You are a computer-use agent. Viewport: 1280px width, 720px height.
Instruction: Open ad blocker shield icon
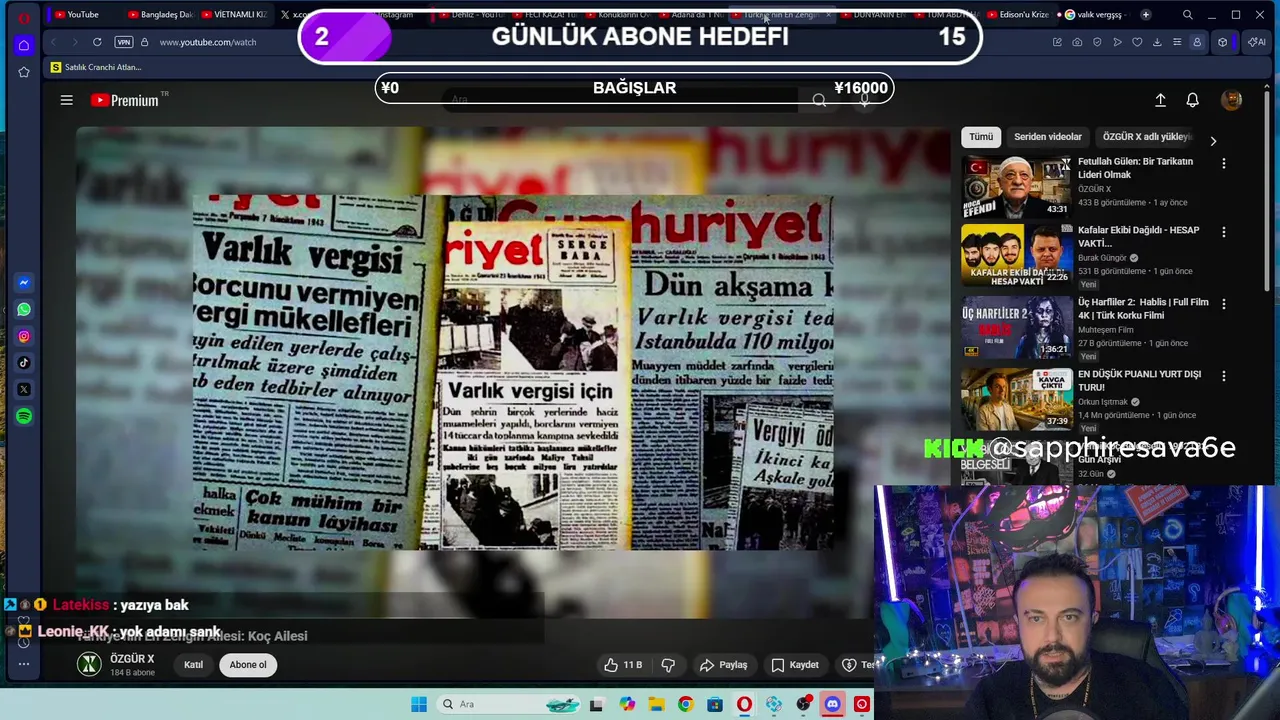click(x=1097, y=42)
